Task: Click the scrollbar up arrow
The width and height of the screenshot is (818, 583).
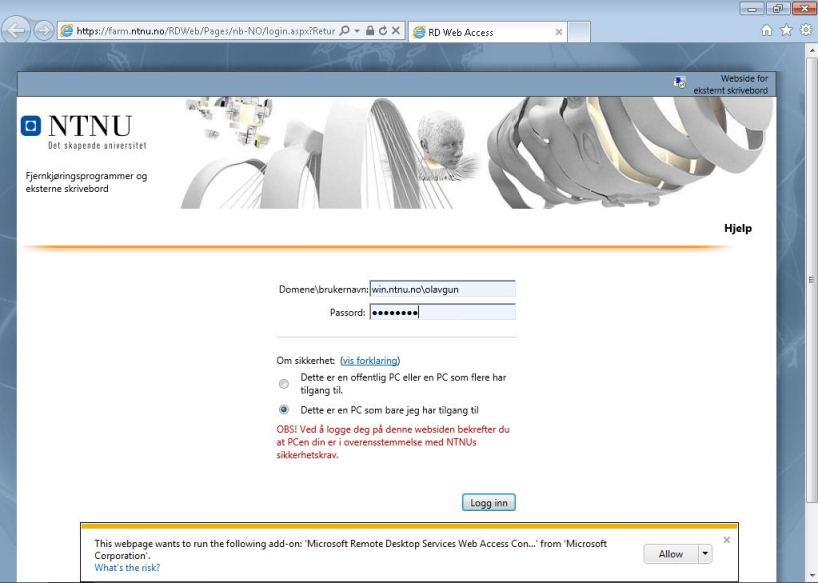Action: click(811, 51)
